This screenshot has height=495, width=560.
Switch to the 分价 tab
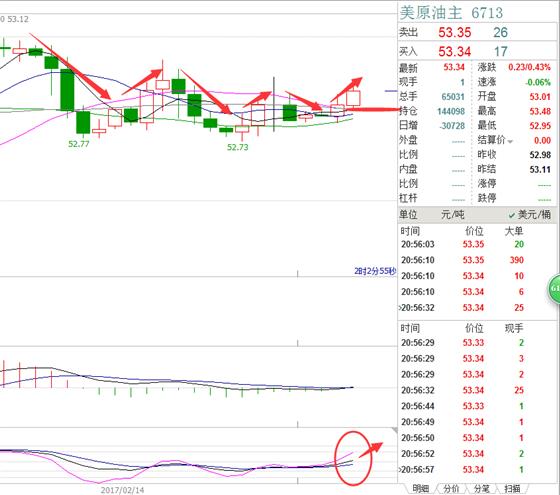coord(451,488)
